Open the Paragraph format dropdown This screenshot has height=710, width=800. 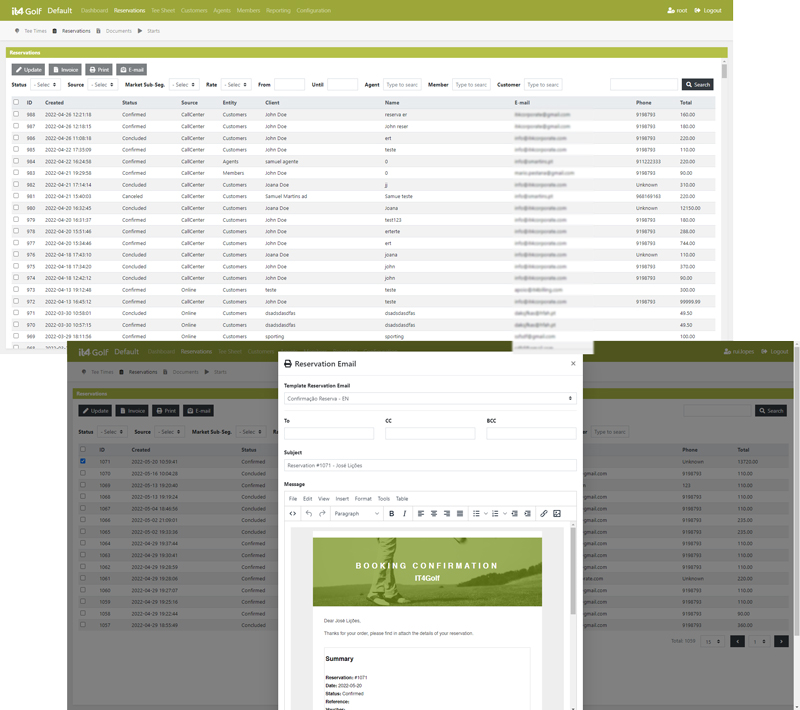point(356,513)
